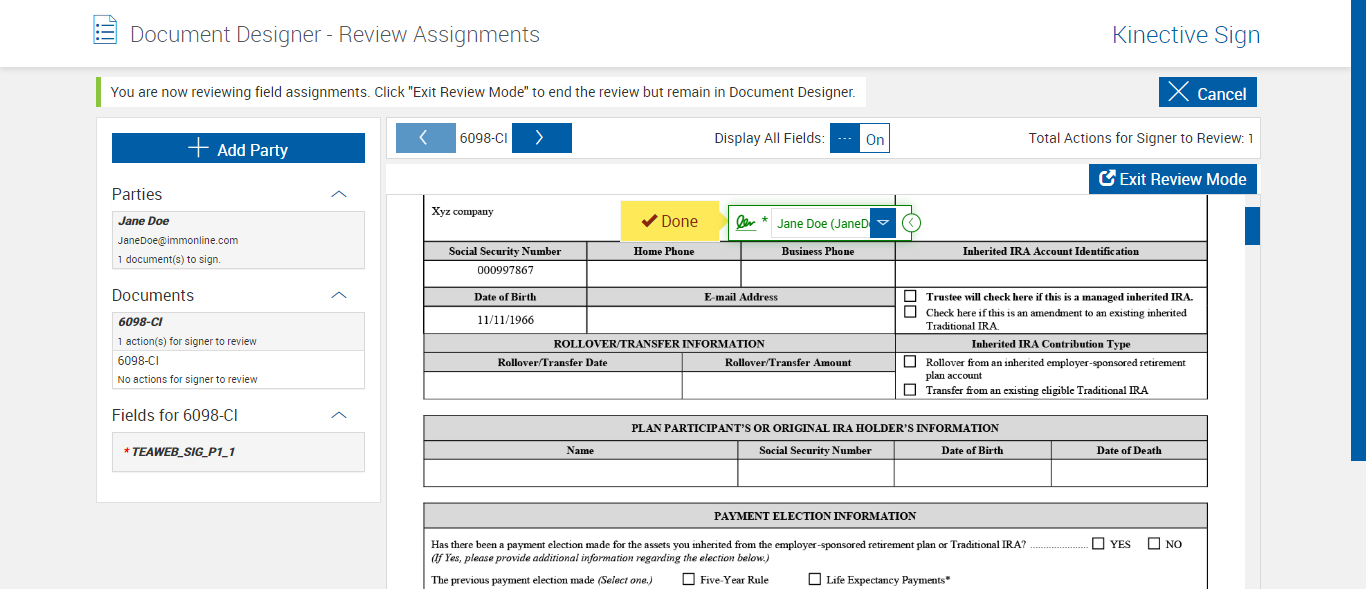Check NO for payment election made
Image resolution: width=1366 pixels, height=589 pixels.
tap(1154, 544)
